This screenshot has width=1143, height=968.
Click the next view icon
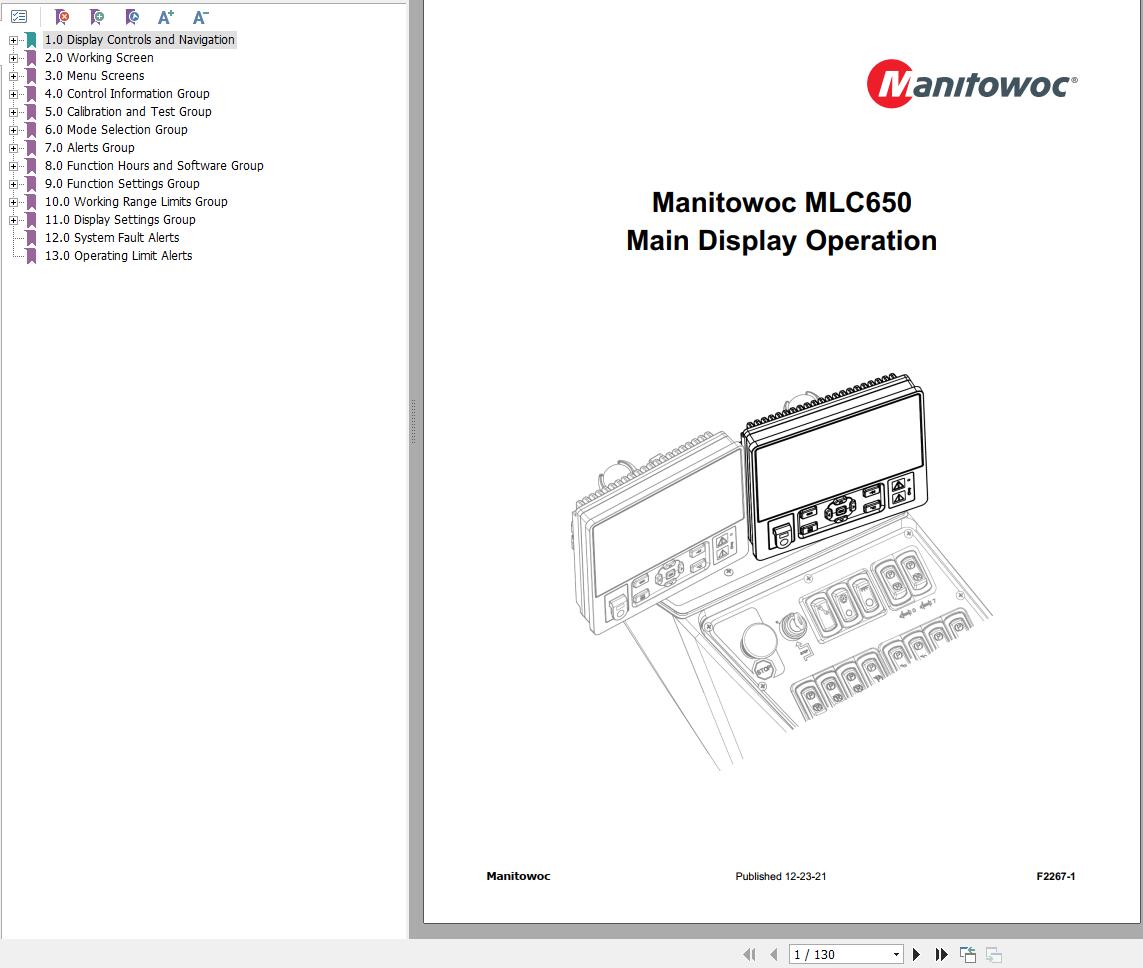pyautogui.click(x=992, y=953)
